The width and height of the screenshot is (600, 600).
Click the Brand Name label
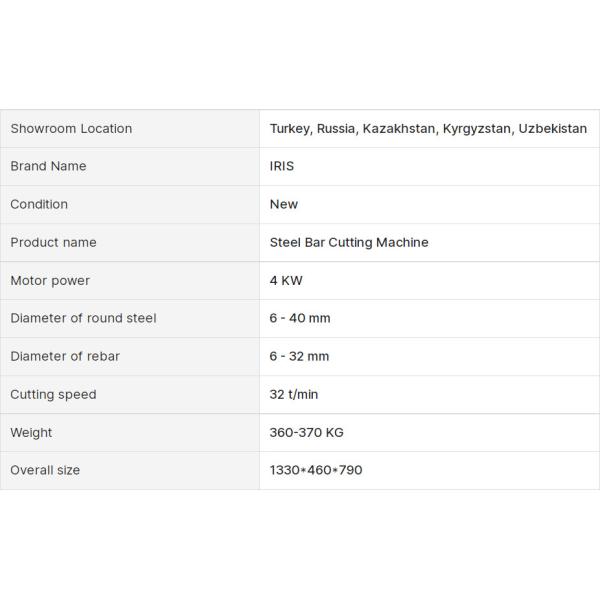point(48,166)
